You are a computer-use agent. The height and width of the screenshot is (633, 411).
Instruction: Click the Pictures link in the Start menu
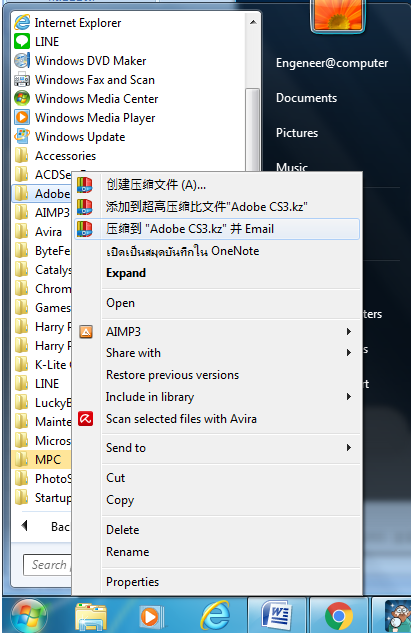[297, 133]
